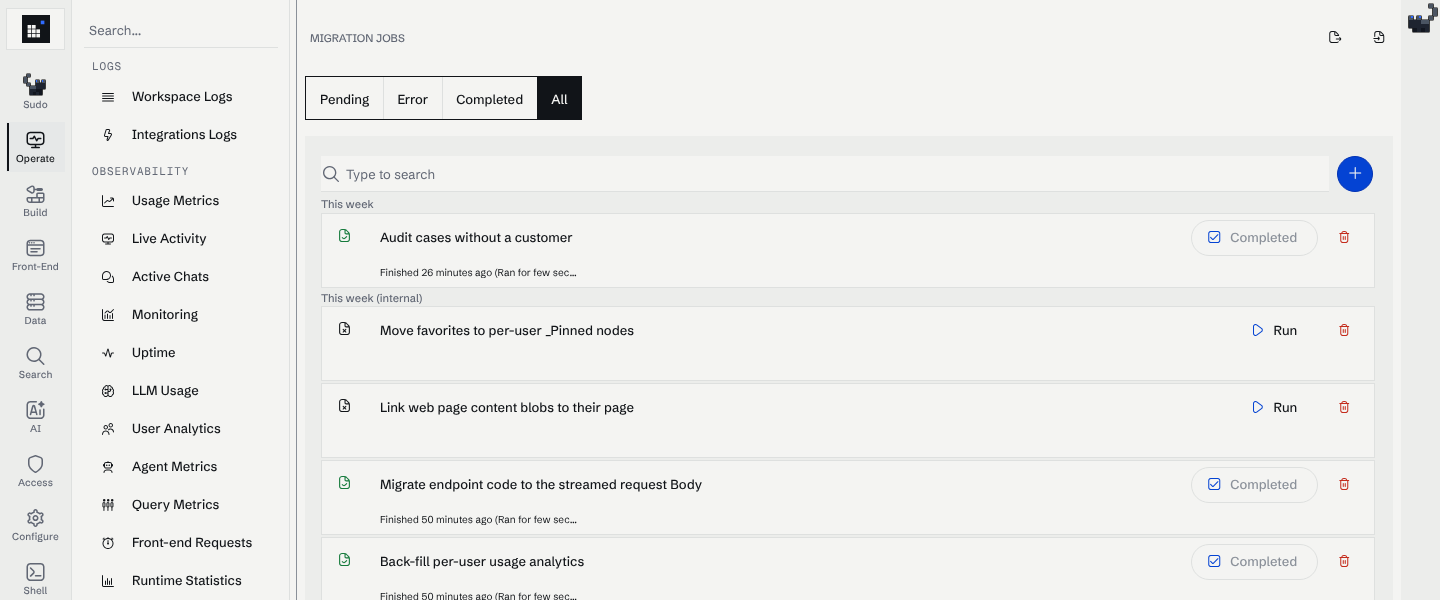The width and height of the screenshot is (1440, 600).
Task: Open the AI section
Action: coord(35,417)
